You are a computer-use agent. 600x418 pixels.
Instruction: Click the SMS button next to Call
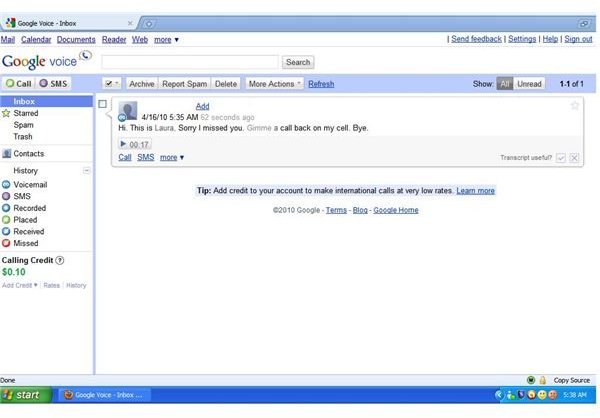[53, 83]
